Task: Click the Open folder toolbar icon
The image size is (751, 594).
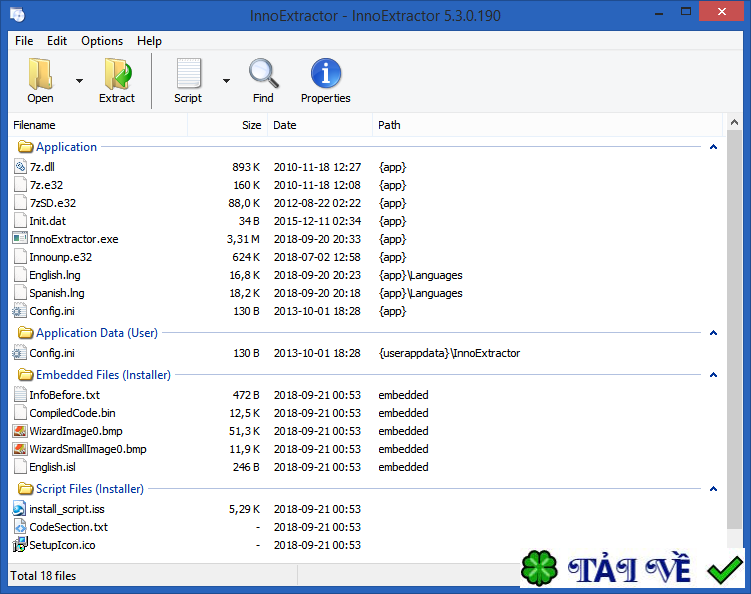Action: 40,75
